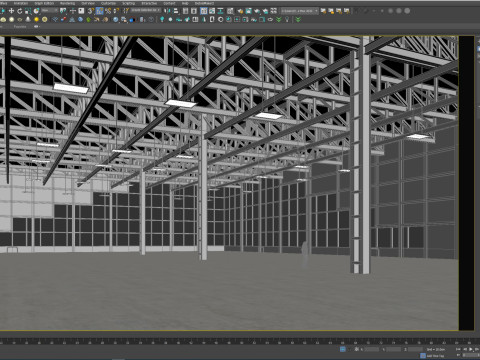Open Edit Named Selection Sets
This screenshot has height=360, width=480.
[x=126, y=11]
